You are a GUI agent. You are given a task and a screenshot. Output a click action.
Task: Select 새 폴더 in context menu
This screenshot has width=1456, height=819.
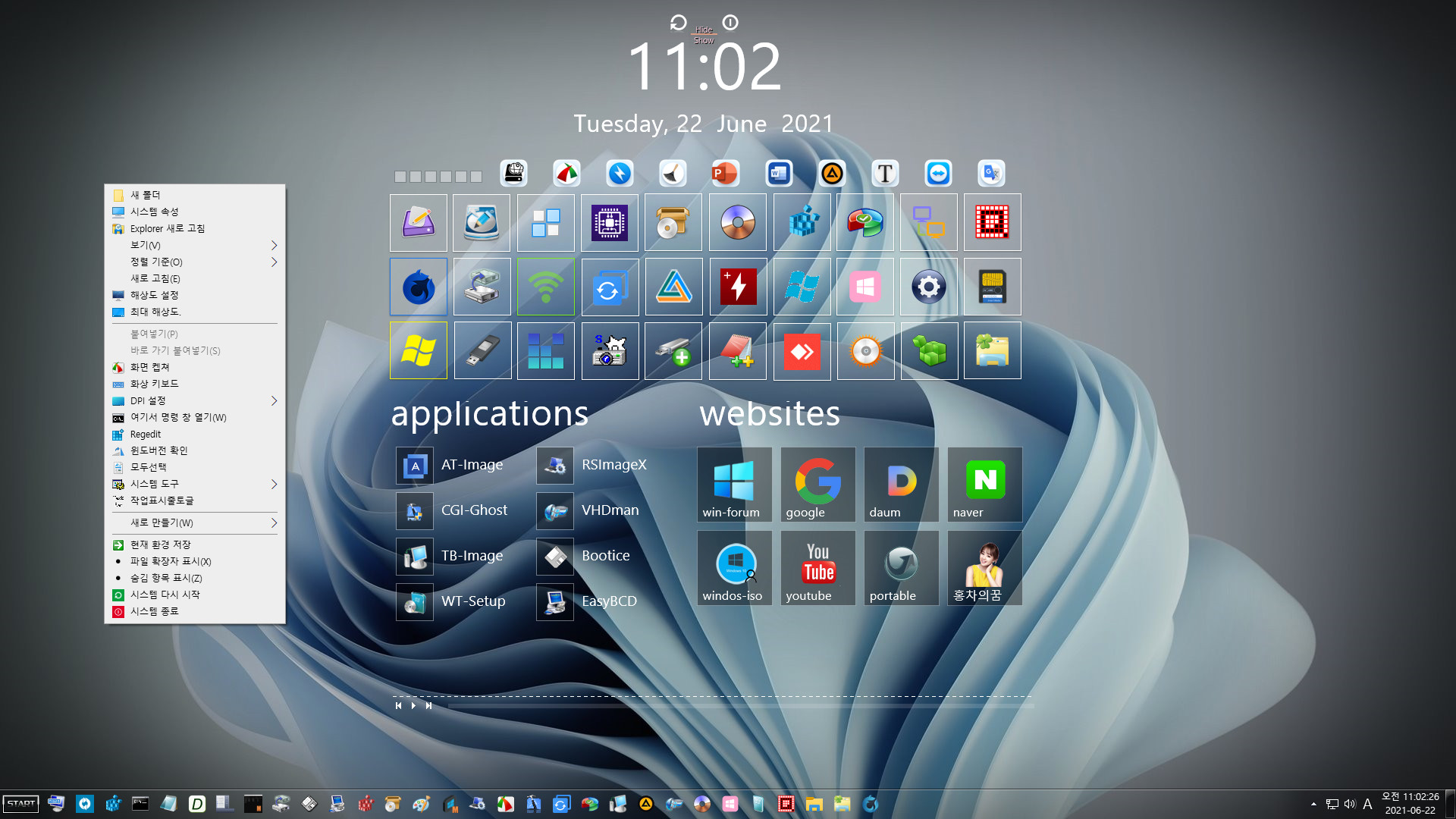click(195, 195)
